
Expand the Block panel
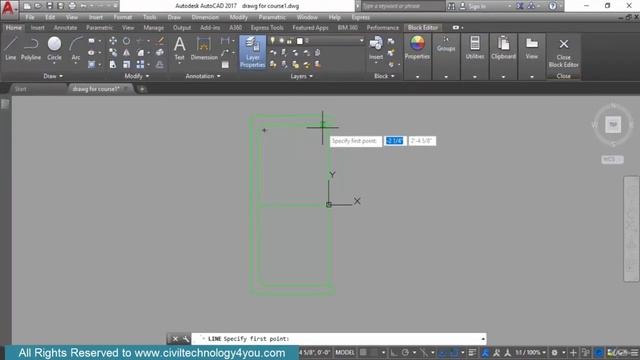(x=384, y=76)
